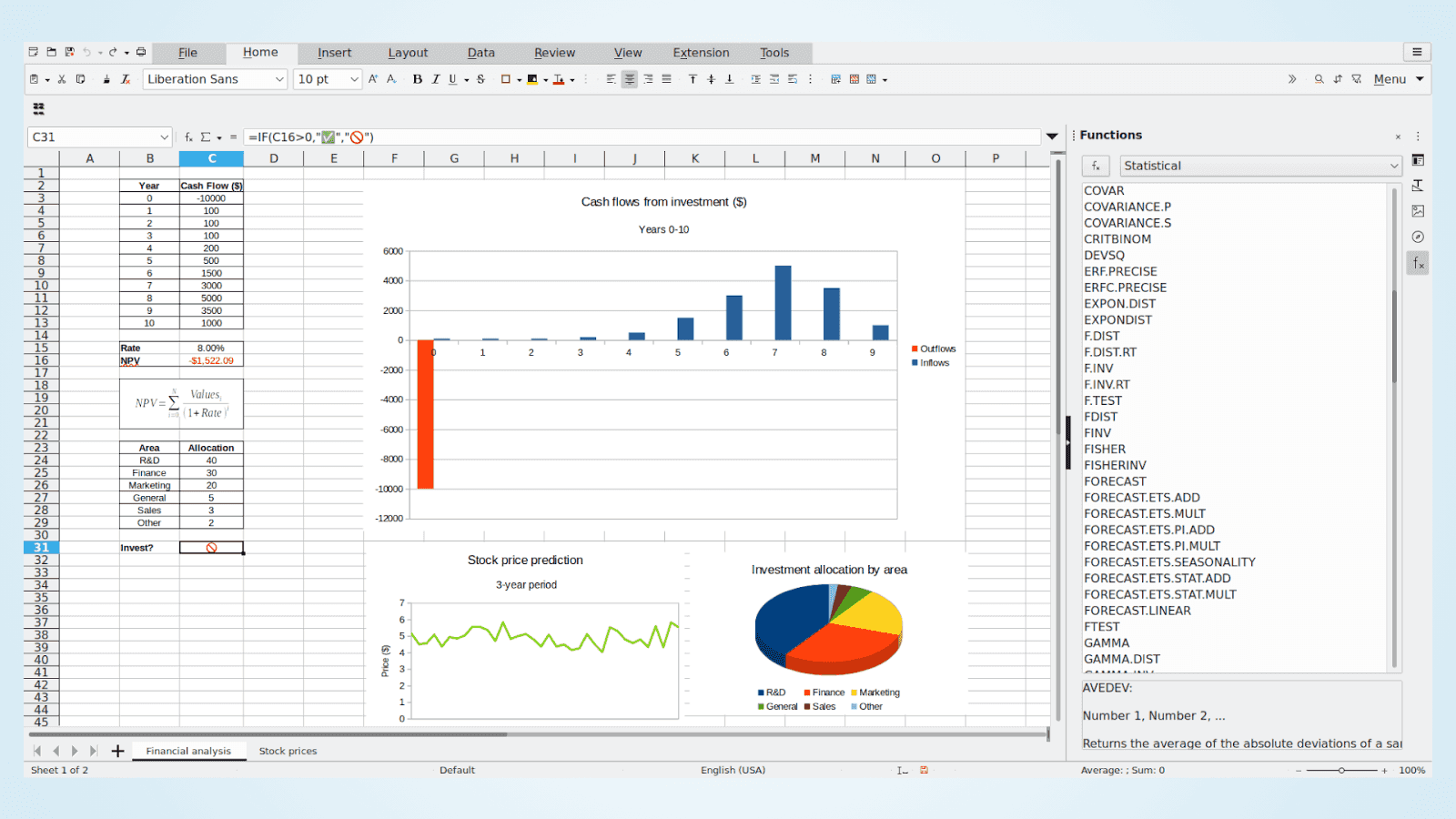Switch to the Data ribbon tab
This screenshot has width=1456, height=819.
click(x=480, y=52)
